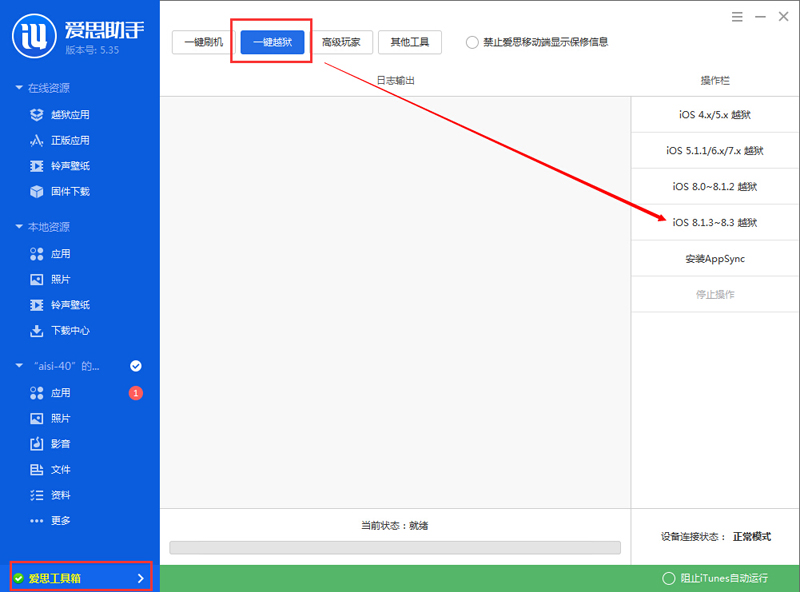Click the checkmark badge beside aisi-40 device

(x=136, y=365)
